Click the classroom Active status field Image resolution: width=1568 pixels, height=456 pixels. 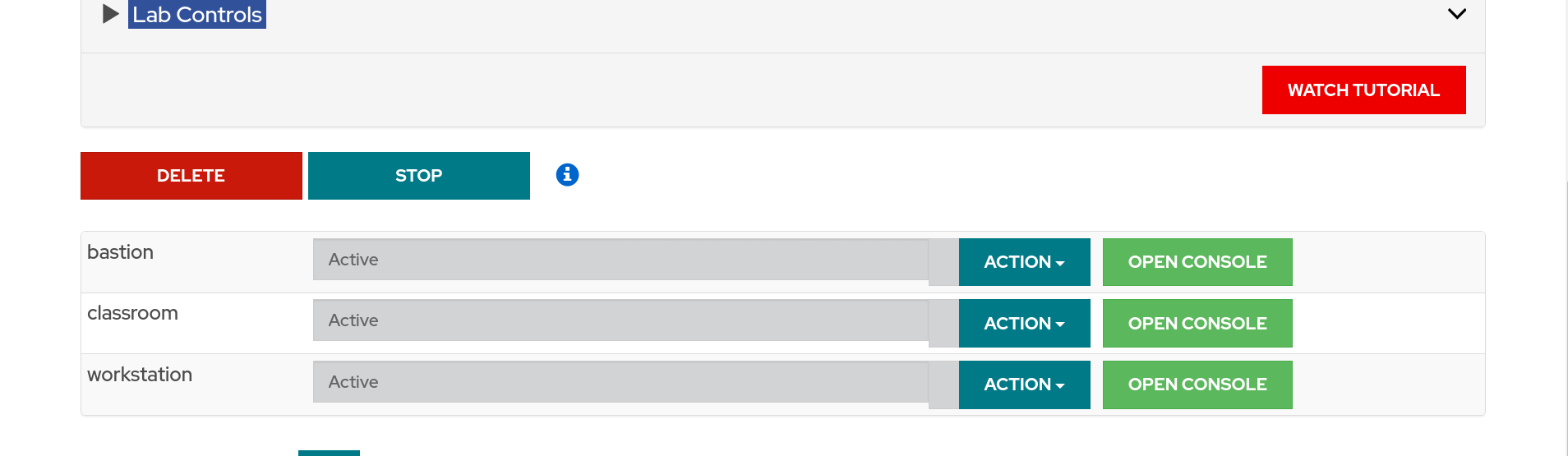pyautogui.click(x=620, y=320)
